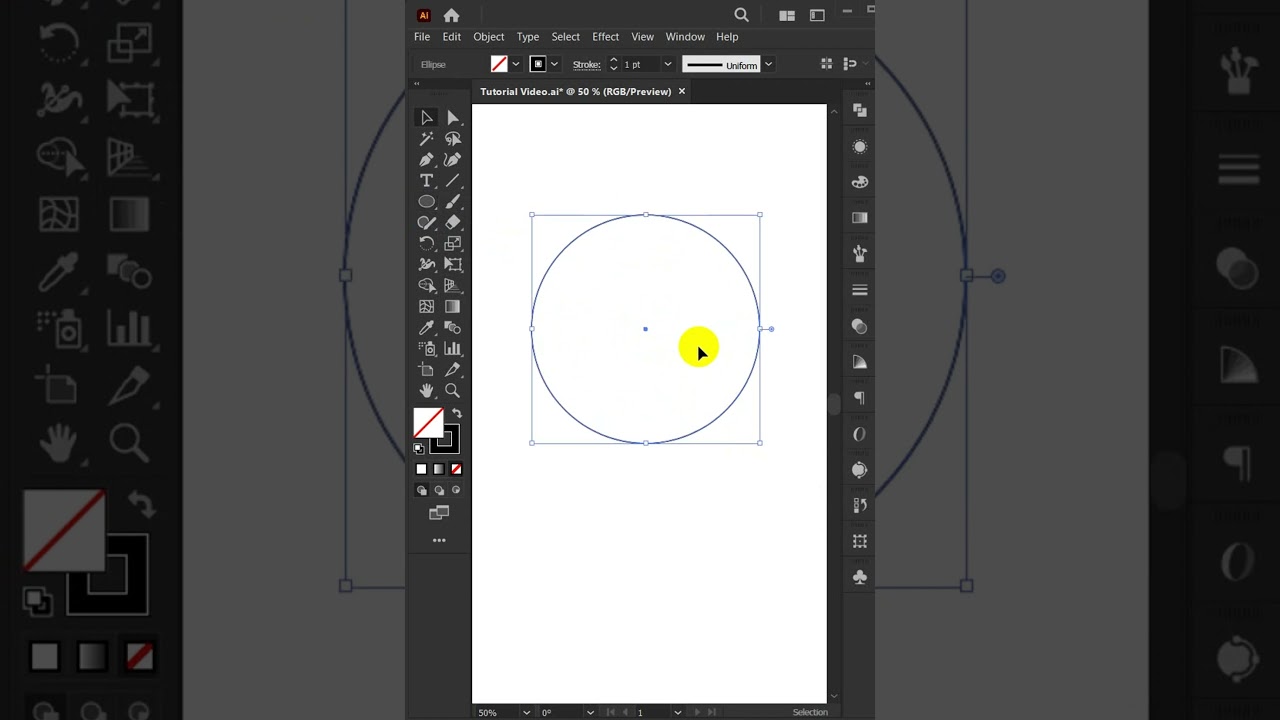Swap fill and stroke colors
The image size is (1280, 720).
coord(457,414)
